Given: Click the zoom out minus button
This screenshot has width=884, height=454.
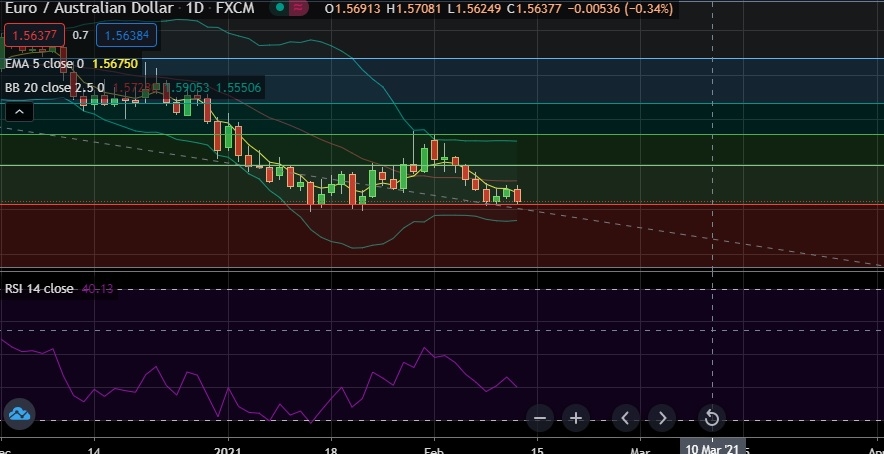Looking at the screenshot, I should pos(540,418).
